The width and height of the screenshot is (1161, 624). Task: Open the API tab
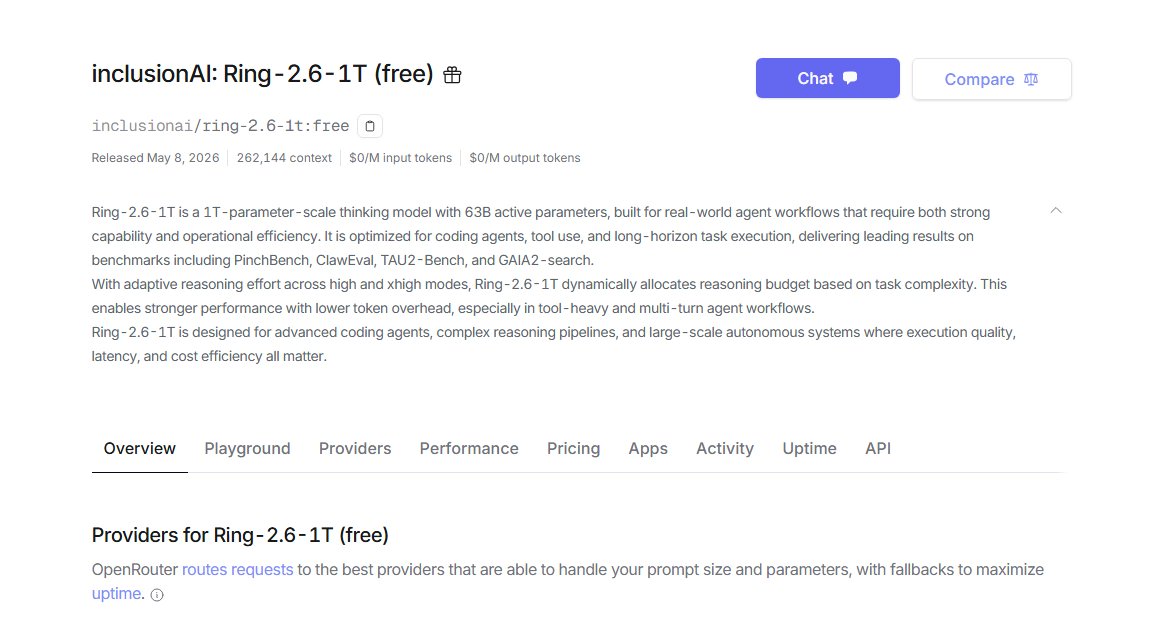pyautogui.click(x=877, y=449)
